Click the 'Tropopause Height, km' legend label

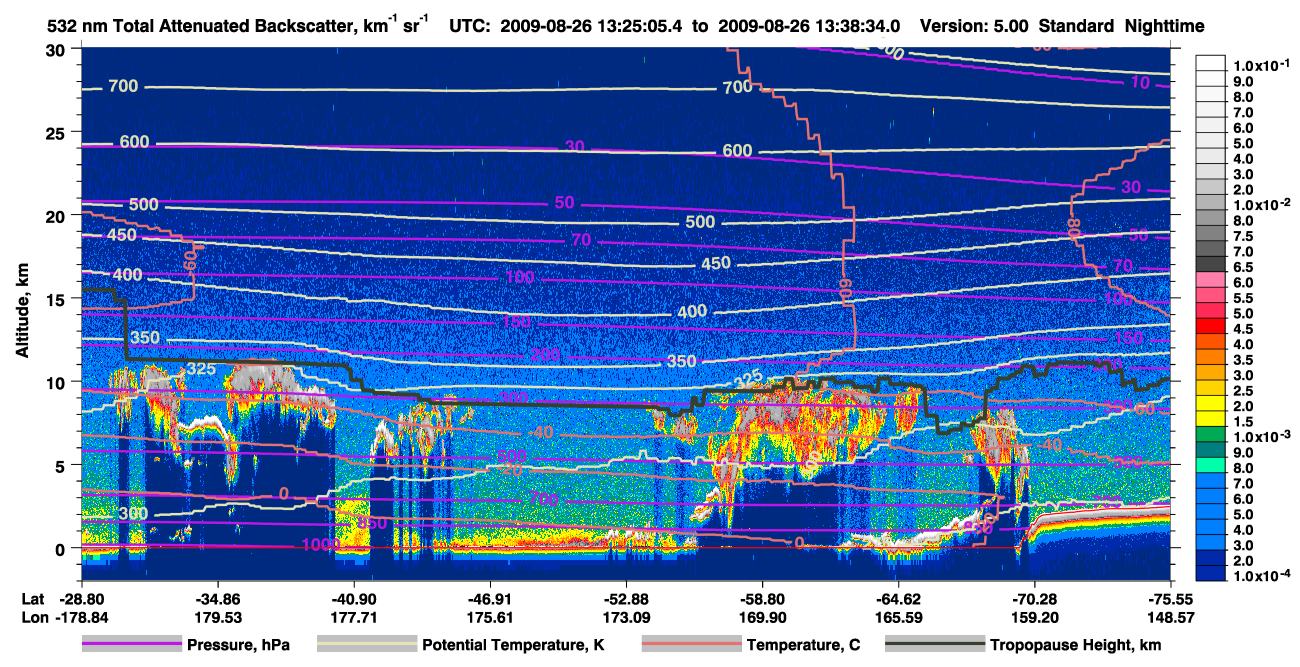tap(1076, 645)
